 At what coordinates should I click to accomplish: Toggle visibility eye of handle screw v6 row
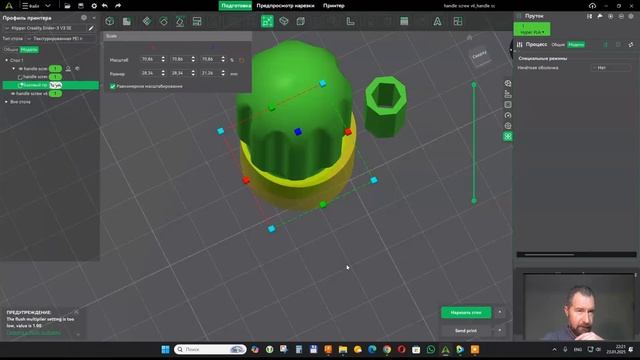click(x=13, y=94)
